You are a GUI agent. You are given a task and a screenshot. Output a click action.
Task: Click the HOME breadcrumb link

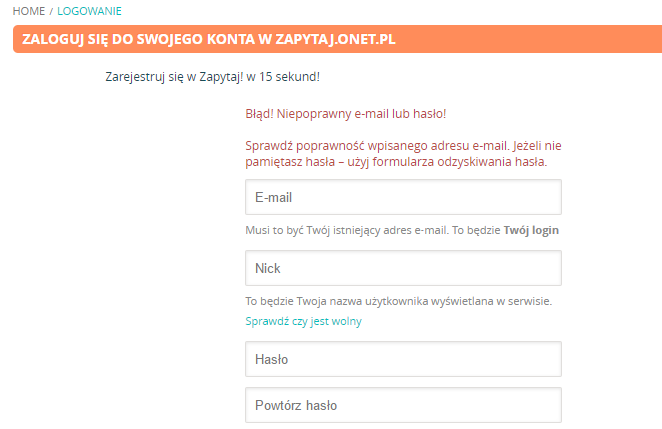pos(28,10)
